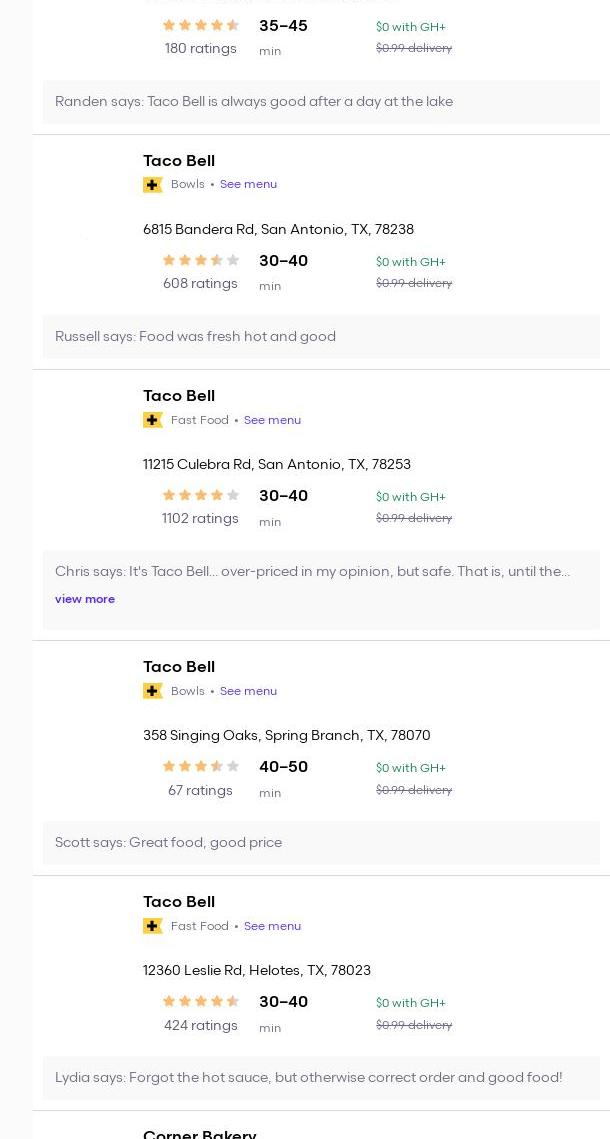Screen dimensions: 610x1139
Task: Open the Corner Bakery listing
Action: [200, 1133]
